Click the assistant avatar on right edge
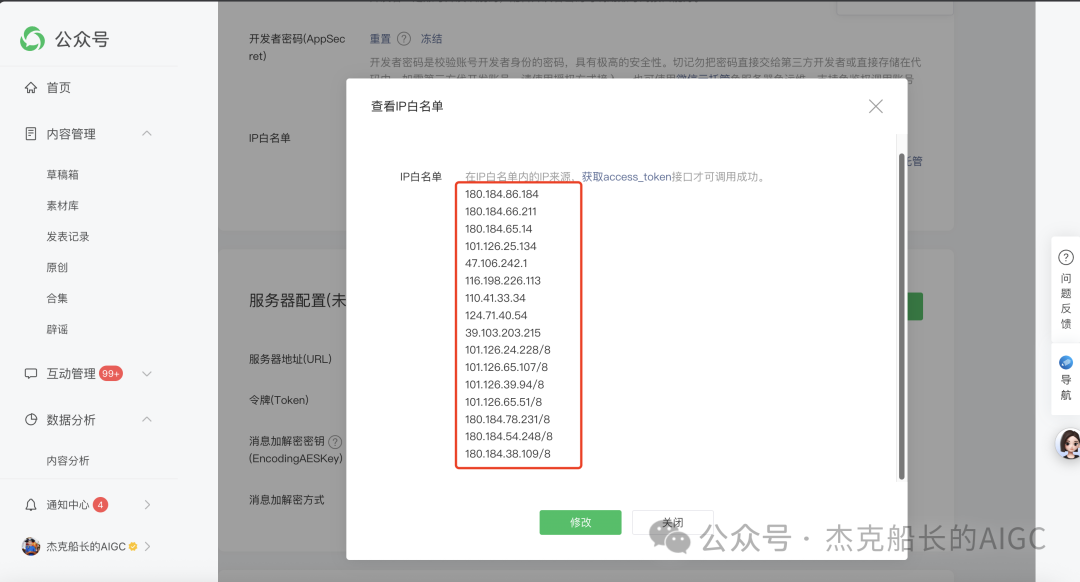Image resolution: width=1080 pixels, height=582 pixels. point(1068,444)
